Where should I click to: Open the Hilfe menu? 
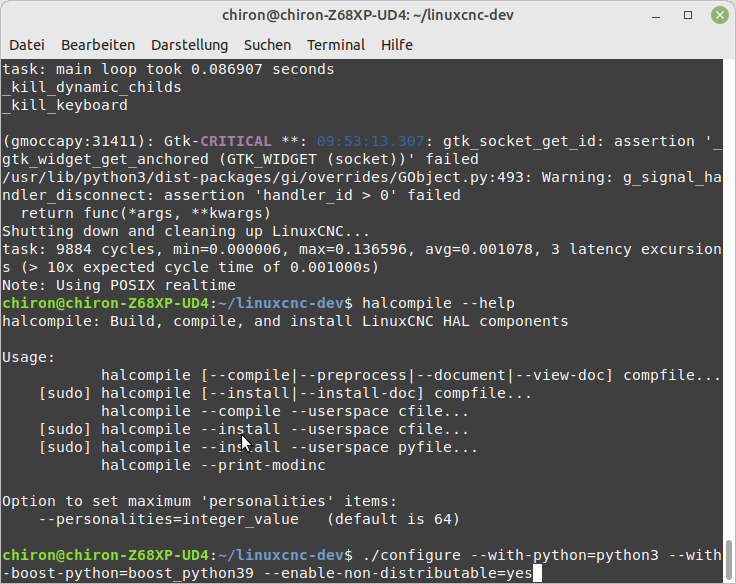tap(397, 45)
